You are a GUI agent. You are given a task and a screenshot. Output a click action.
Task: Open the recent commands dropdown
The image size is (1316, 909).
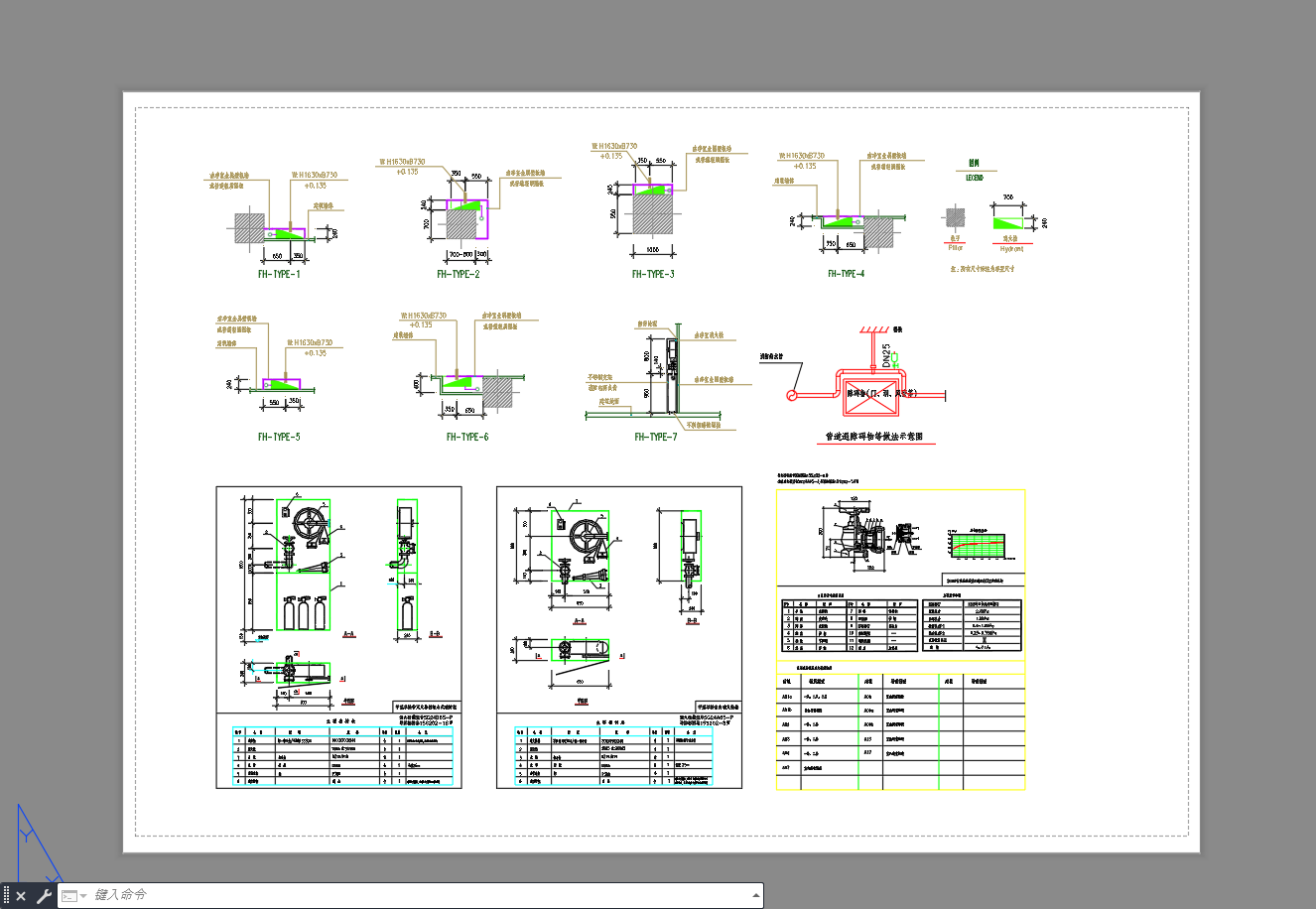pyautogui.click(x=73, y=896)
